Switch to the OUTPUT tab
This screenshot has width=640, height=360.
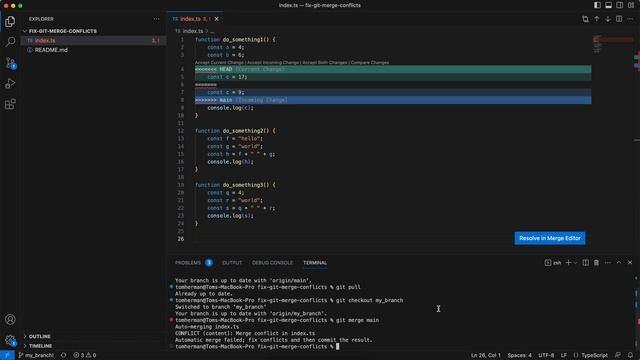click(x=232, y=263)
